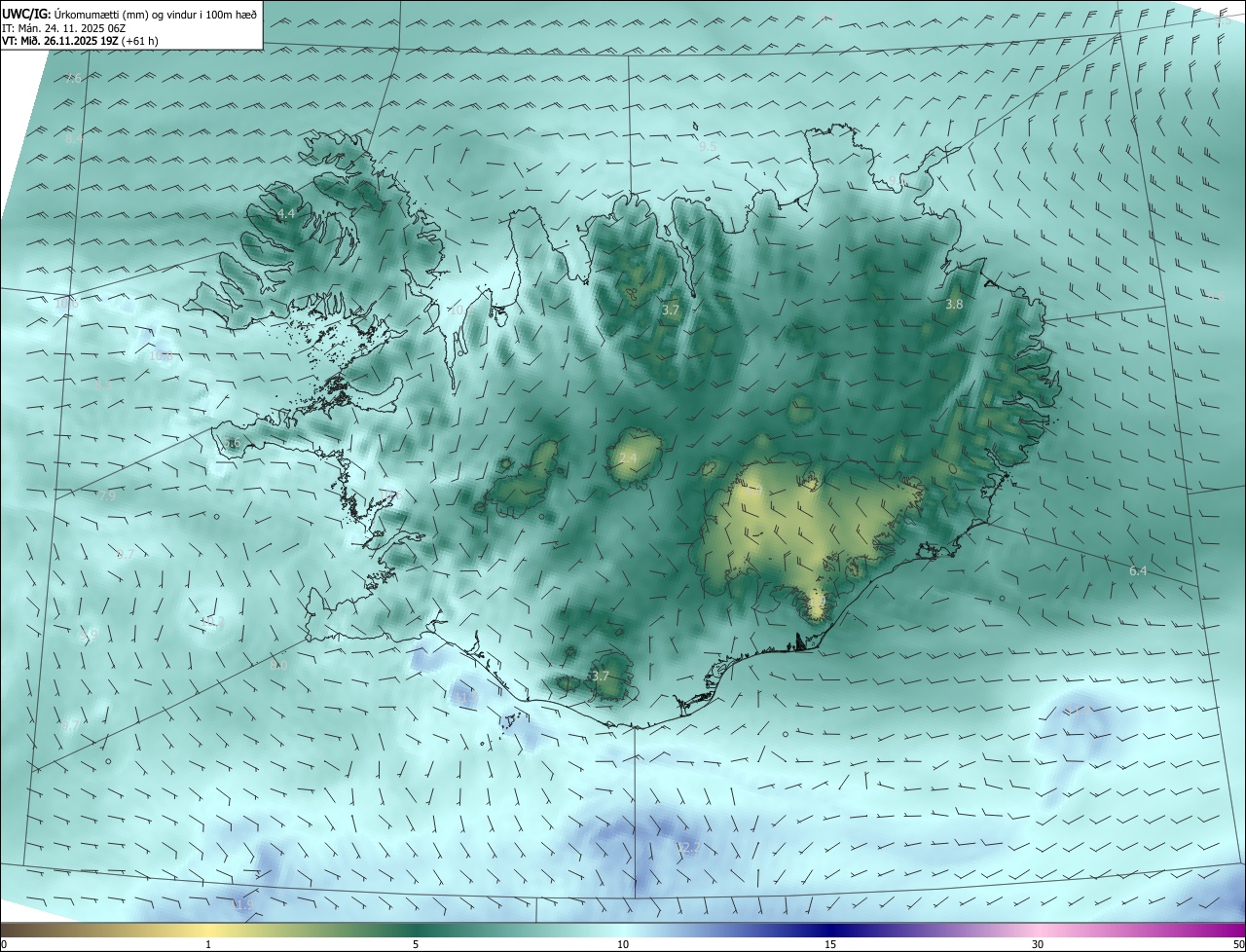Viewport: 1246px width, 952px height.
Task: Click the 7.6 value on the map
Action: tap(73, 78)
